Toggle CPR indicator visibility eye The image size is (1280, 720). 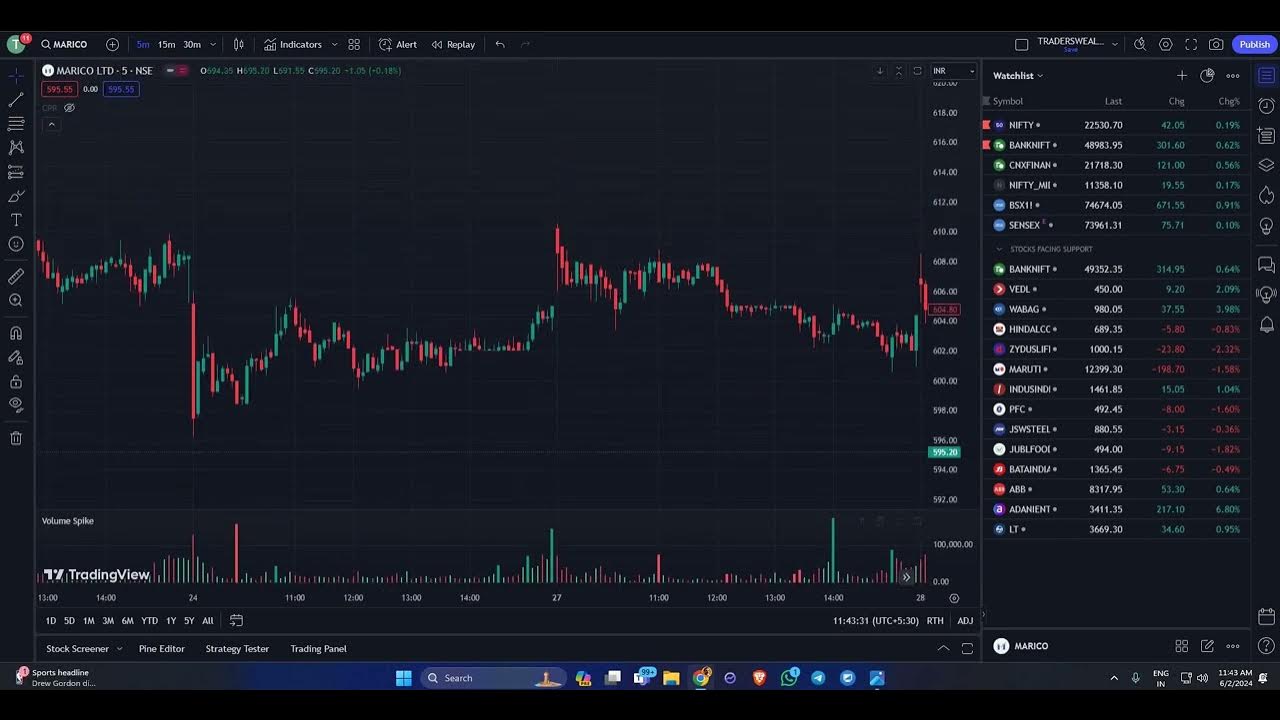[x=69, y=108]
